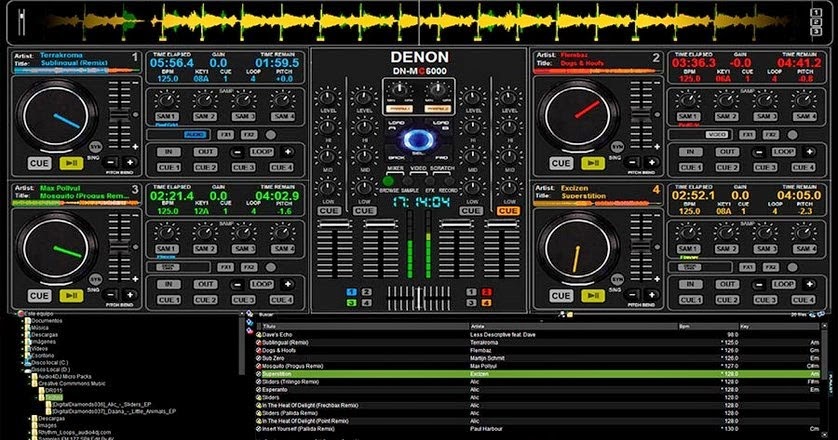Set loop OUT point on deck 1
The width and height of the screenshot is (838, 440).
click(206, 152)
